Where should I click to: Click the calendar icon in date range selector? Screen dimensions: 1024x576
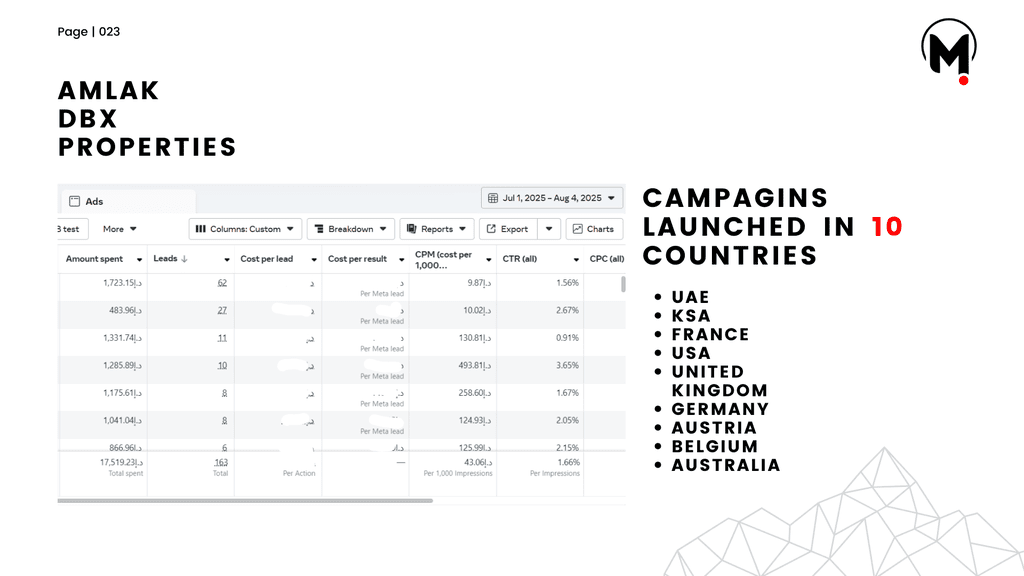(x=493, y=198)
